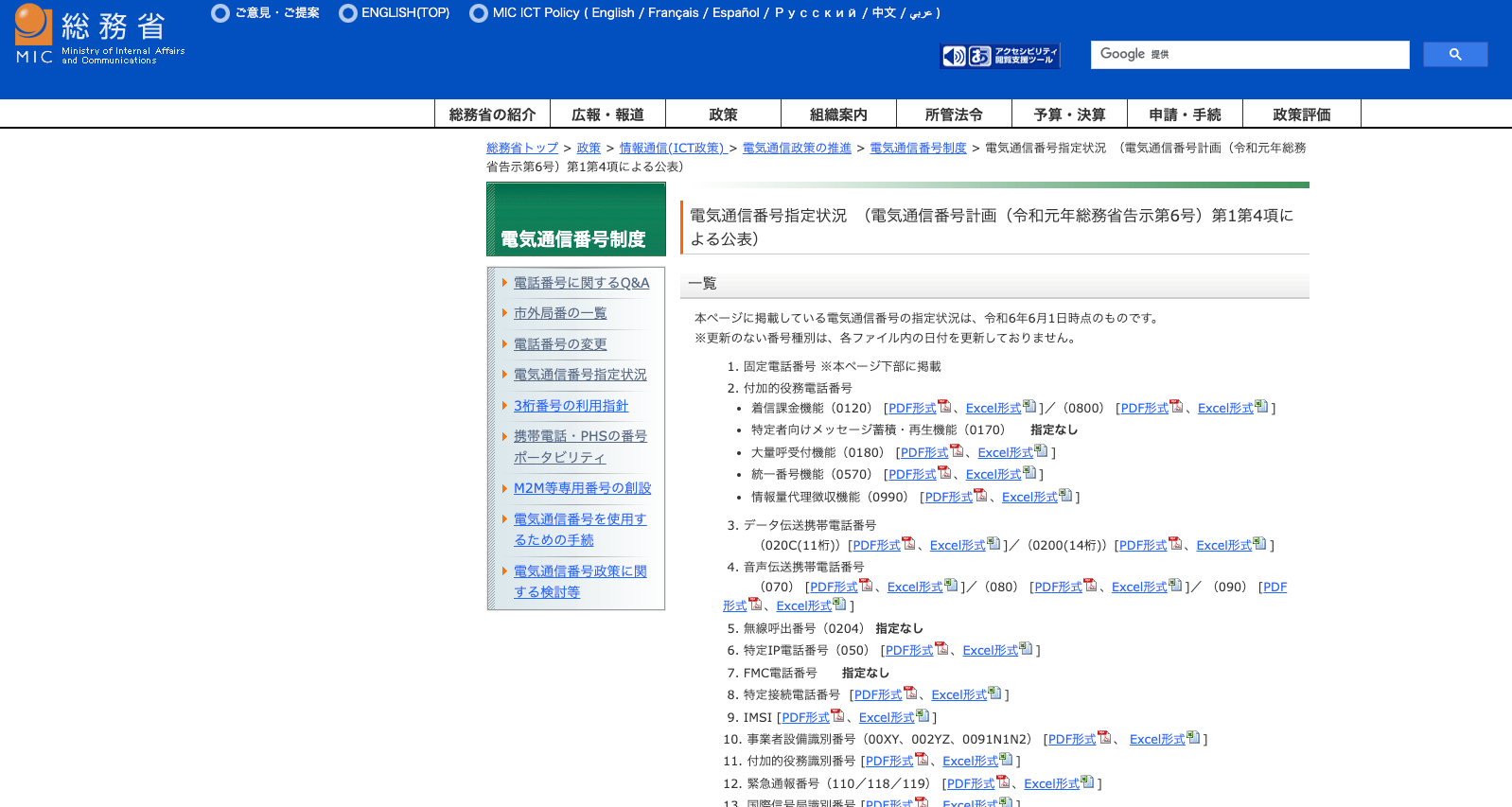Open the 中文 language link
The image size is (1512, 807).
tap(884, 13)
